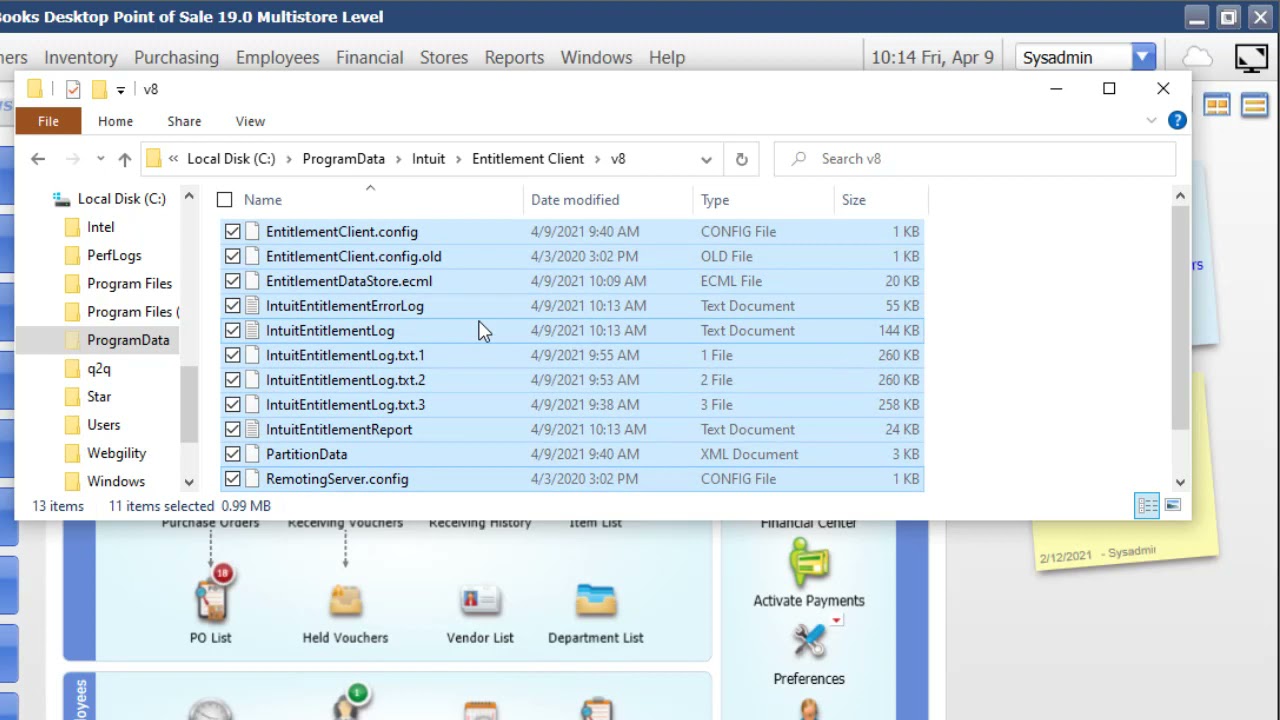Click the remote display monitor icon

click(x=1251, y=58)
